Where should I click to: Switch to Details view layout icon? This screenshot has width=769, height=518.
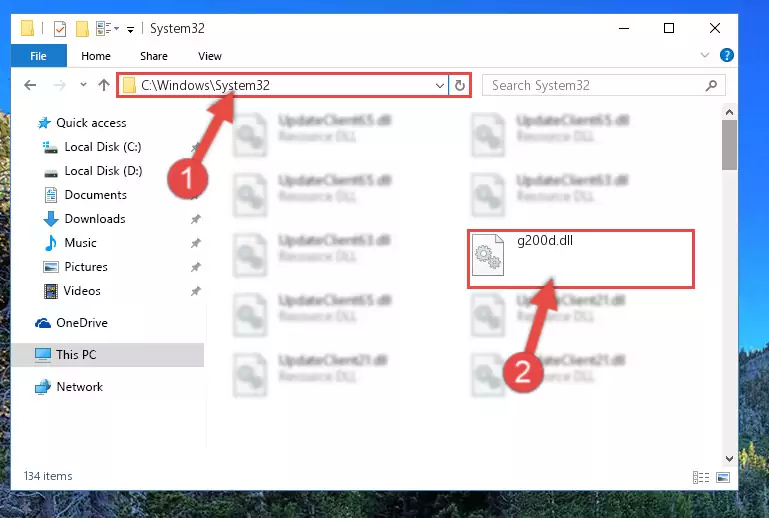click(x=701, y=477)
